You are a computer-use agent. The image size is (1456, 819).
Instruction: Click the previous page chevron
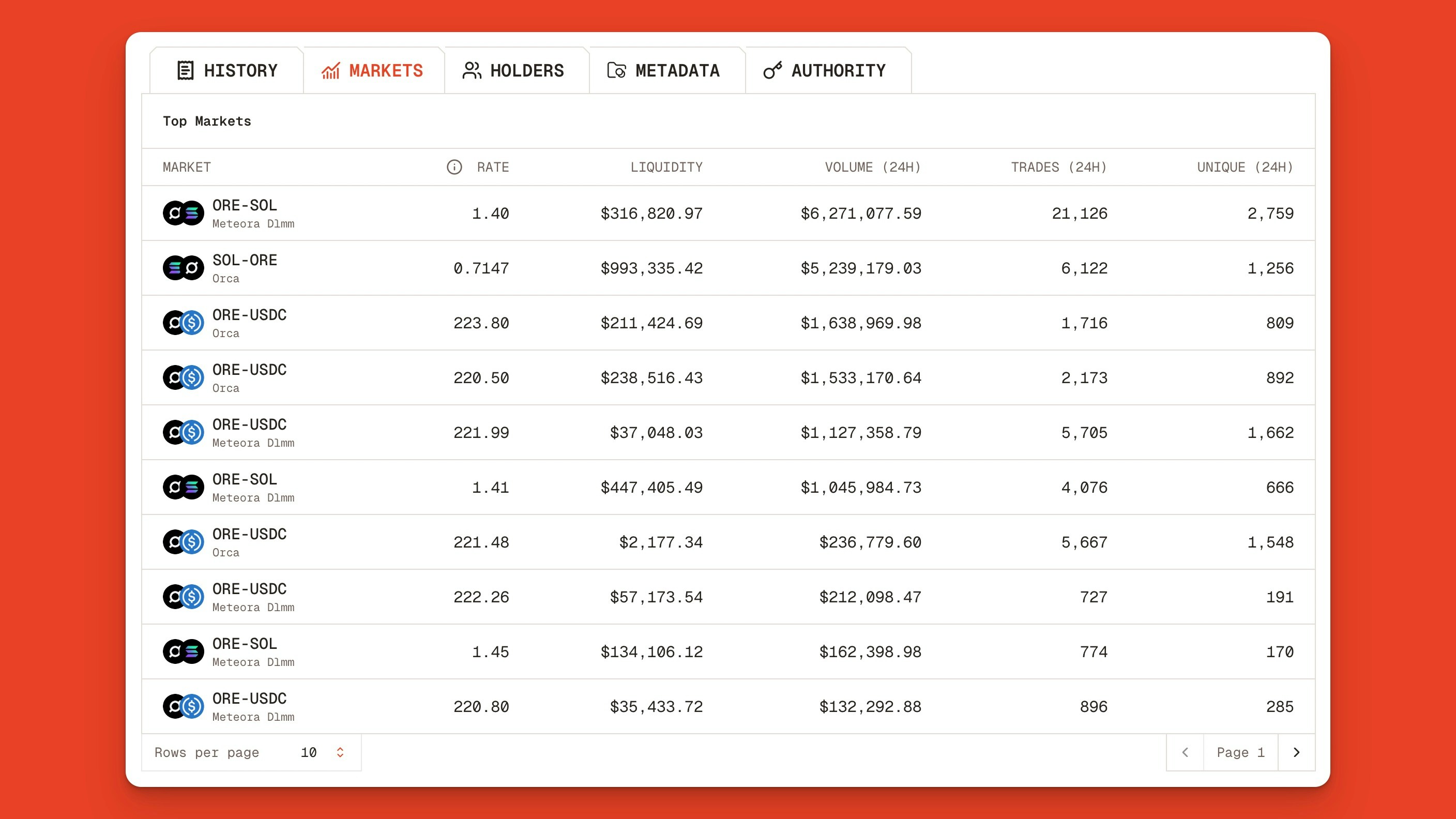point(1185,752)
